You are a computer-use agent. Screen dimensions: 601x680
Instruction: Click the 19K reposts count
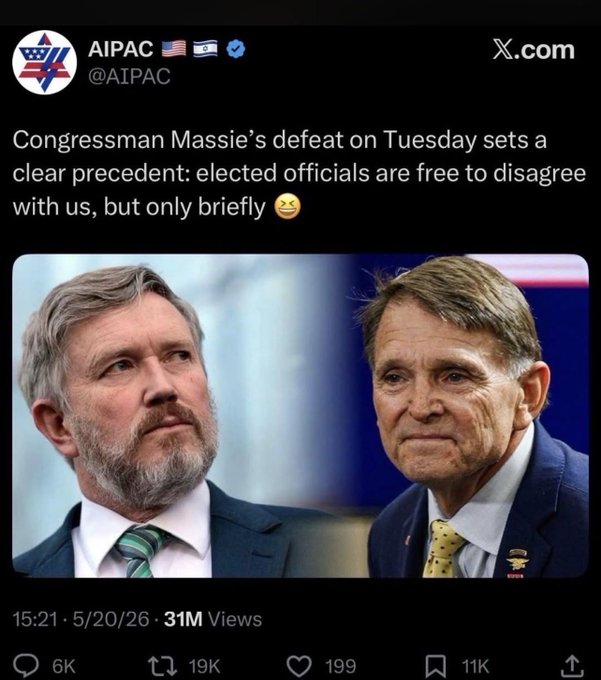(205, 666)
